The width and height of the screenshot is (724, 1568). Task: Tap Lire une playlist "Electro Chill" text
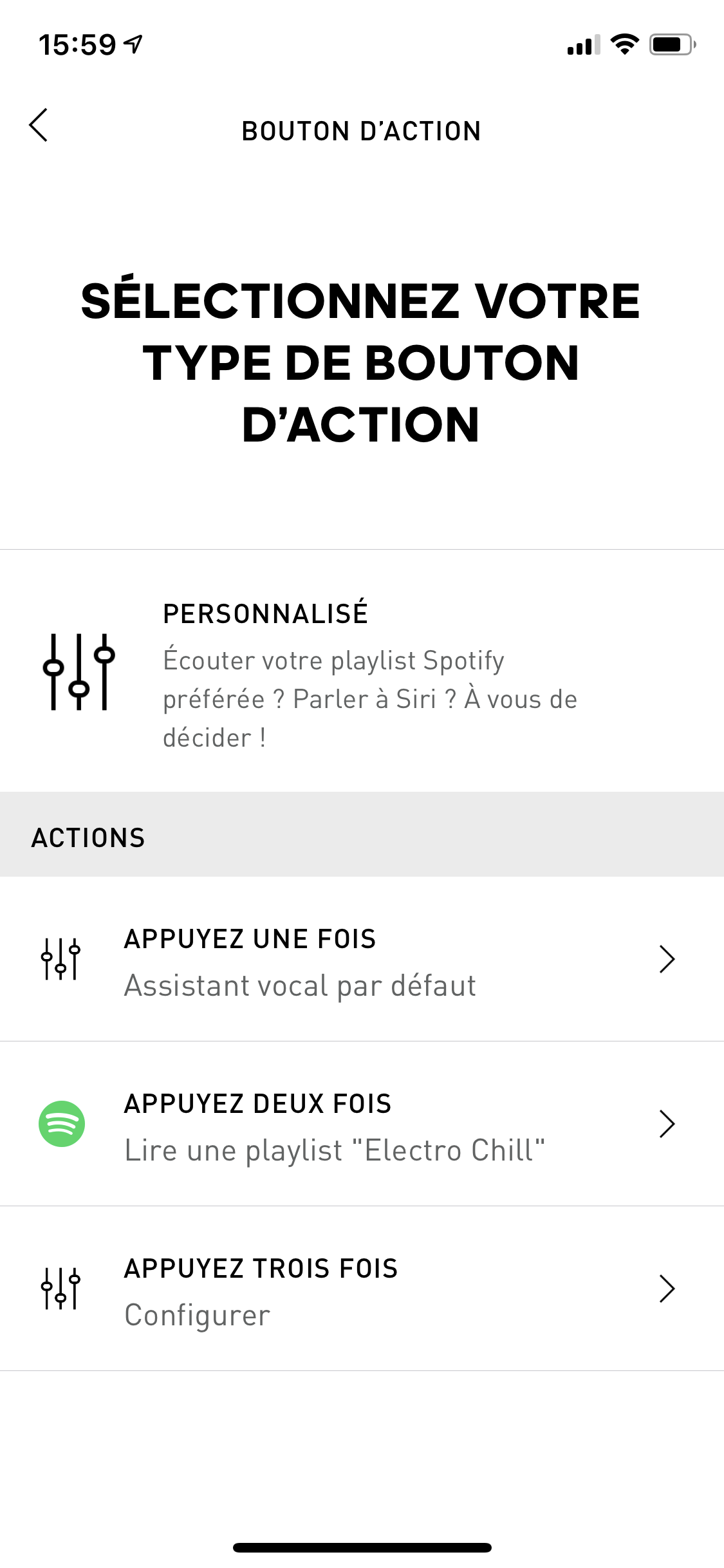pyautogui.click(x=335, y=1151)
